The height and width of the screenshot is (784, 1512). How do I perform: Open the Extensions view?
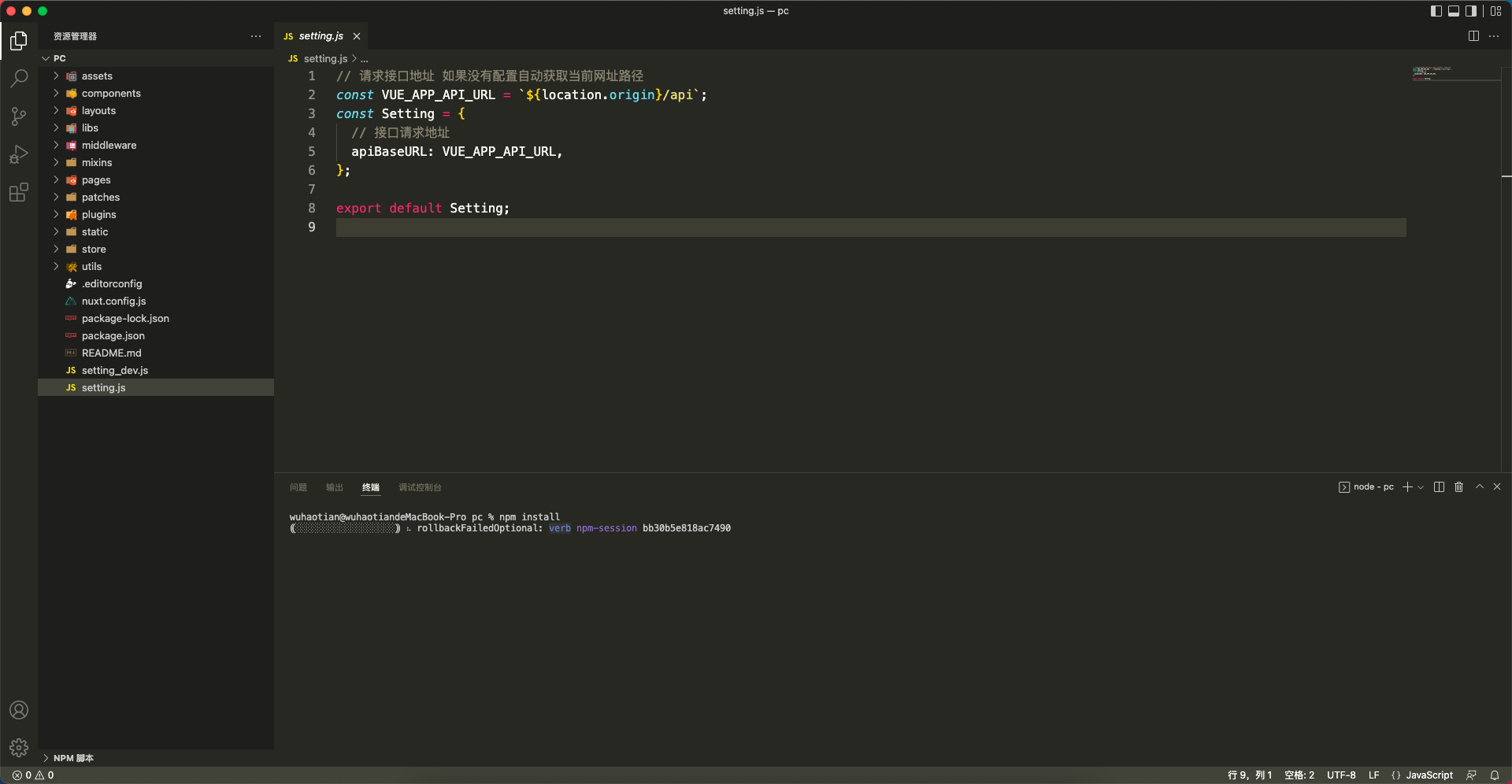coord(19,192)
